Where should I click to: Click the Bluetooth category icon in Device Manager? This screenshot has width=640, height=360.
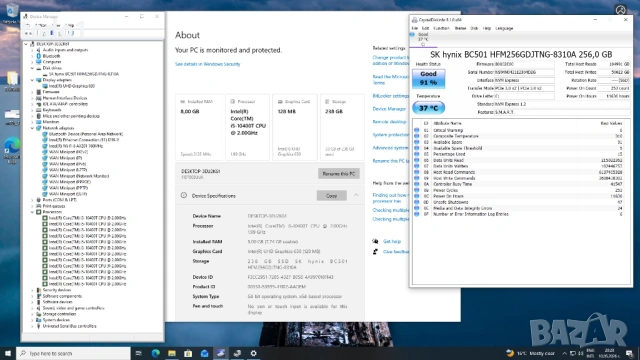pyautogui.click(x=38, y=56)
